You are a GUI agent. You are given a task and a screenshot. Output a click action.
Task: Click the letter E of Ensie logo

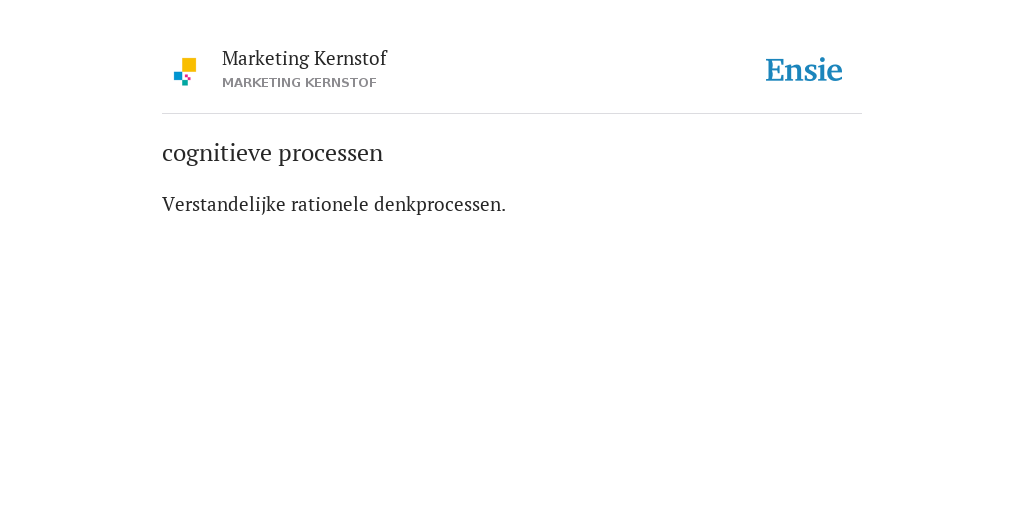(x=775, y=71)
